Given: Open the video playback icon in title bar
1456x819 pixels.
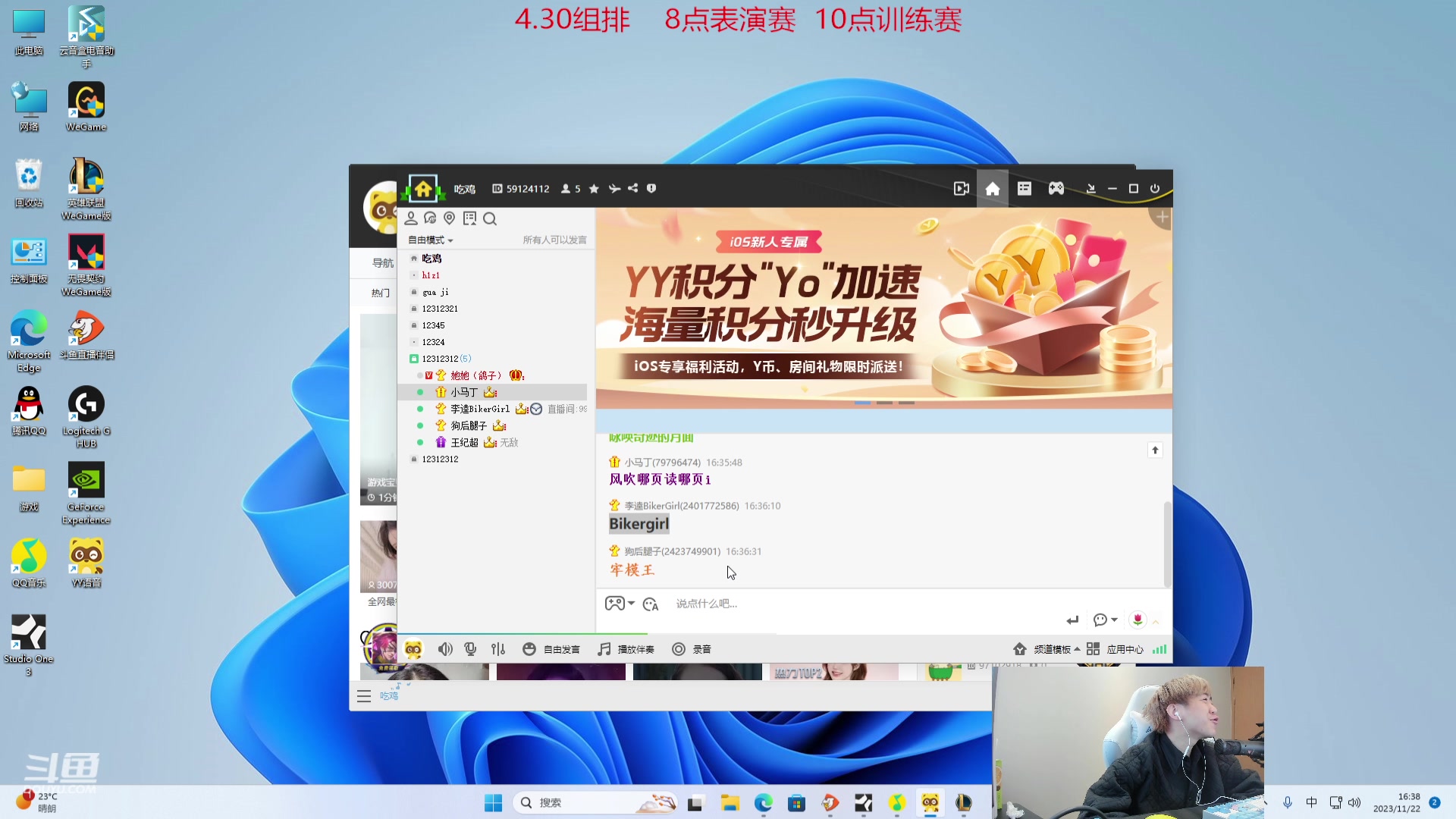Looking at the screenshot, I should (x=961, y=189).
